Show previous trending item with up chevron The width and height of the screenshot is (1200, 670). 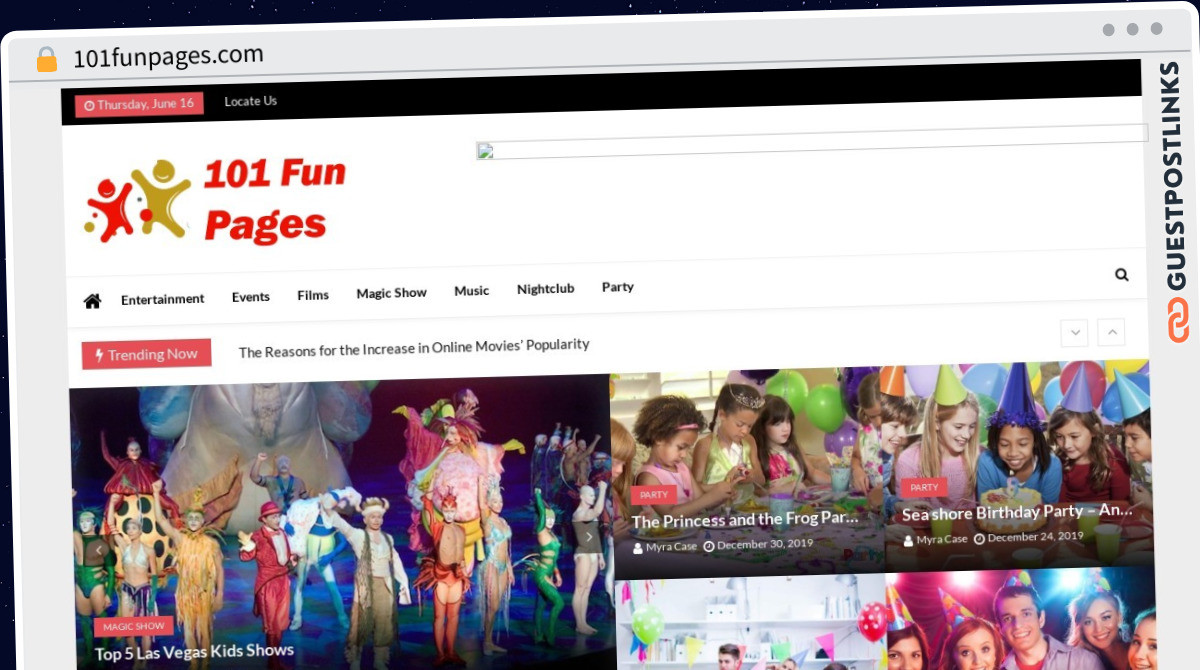pyautogui.click(x=1111, y=333)
